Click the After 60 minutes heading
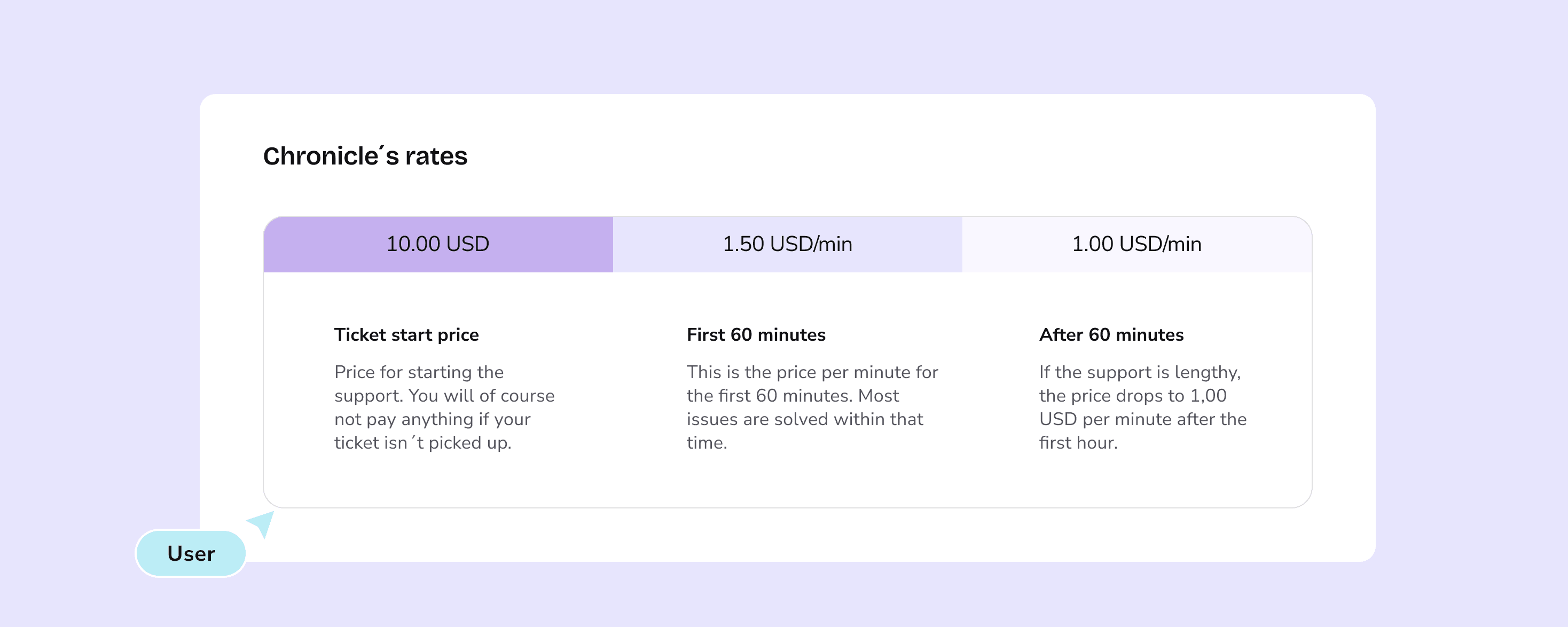The image size is (1568, 627). coord(1111,335)
